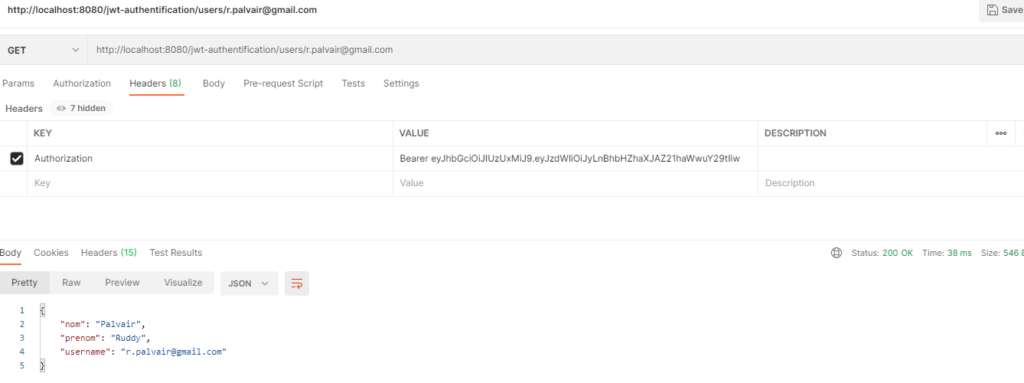The image size is (1024, 383).
Task: Click the KEY column header
Action: [x=42, y=133]
